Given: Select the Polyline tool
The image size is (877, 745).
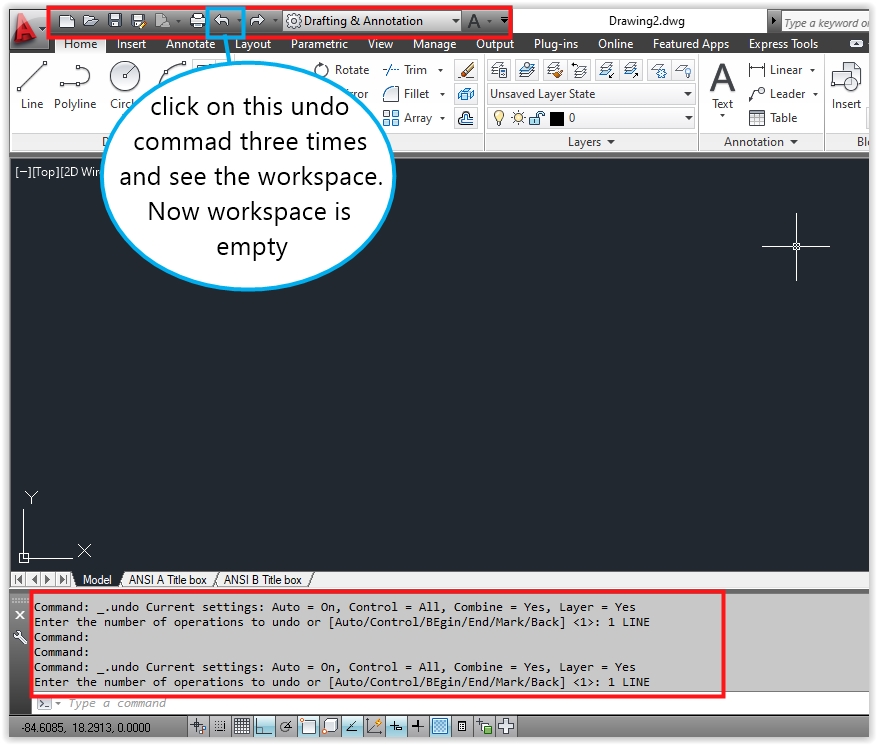Looking at the screenshot, I should point(75,85).
